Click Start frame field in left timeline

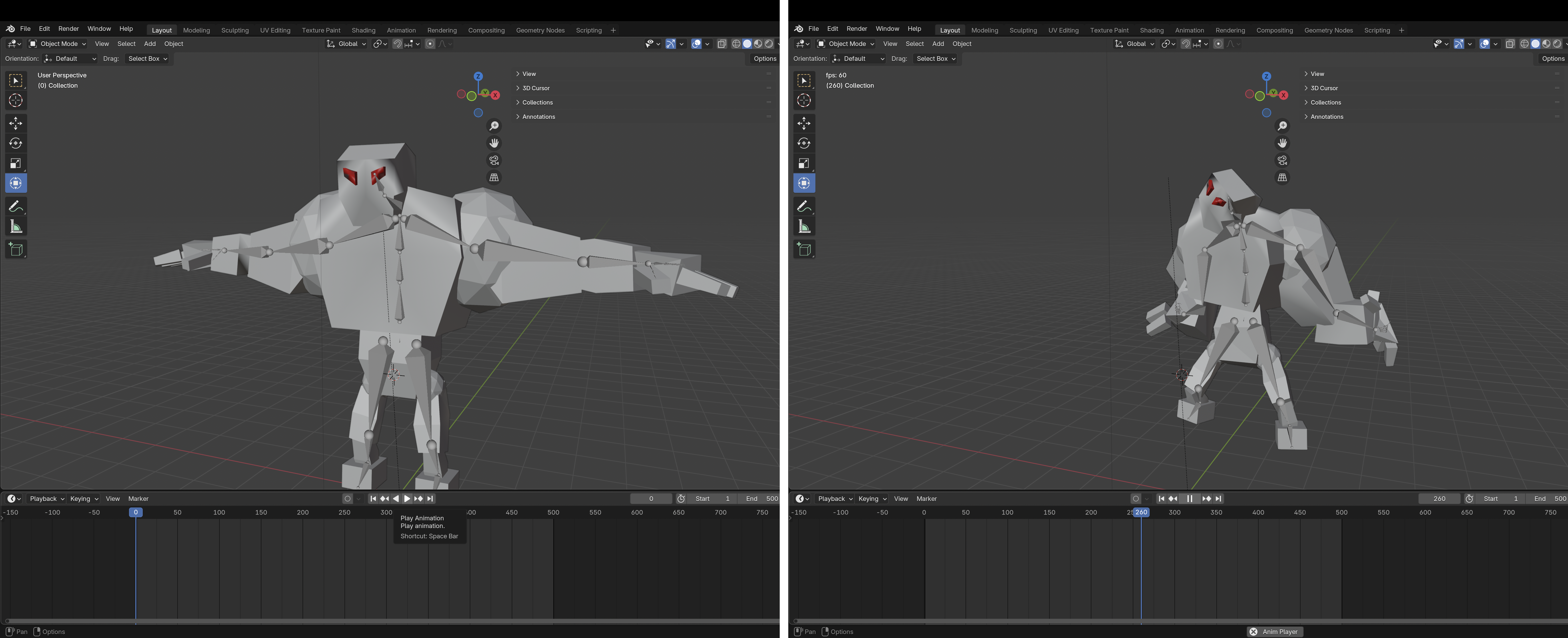(712, 498)
